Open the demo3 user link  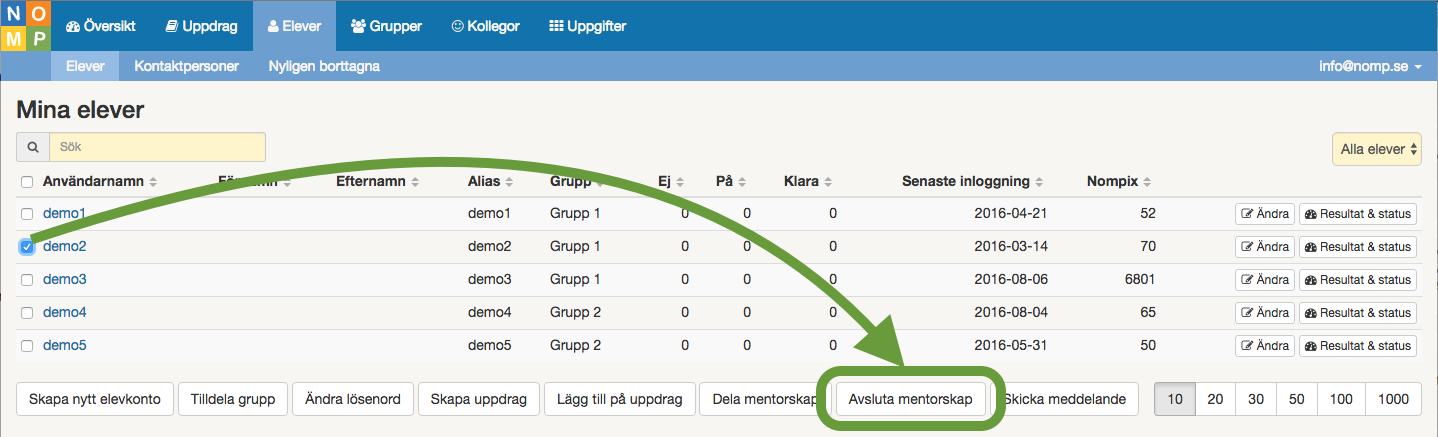coord(64,279)
